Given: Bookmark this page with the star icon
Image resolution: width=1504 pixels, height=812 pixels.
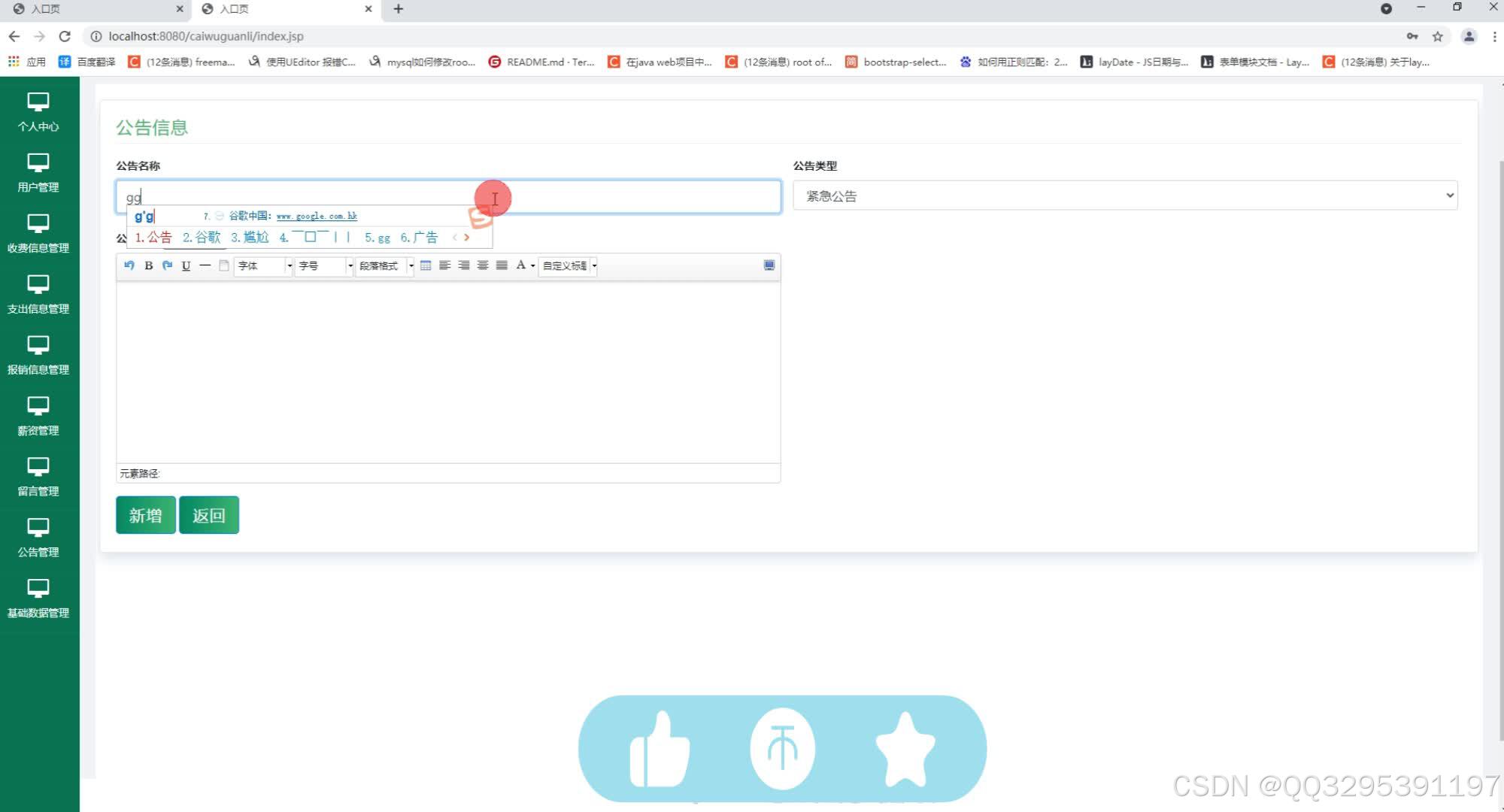Looking at the screenshot, I should [x=1438, y=36].
